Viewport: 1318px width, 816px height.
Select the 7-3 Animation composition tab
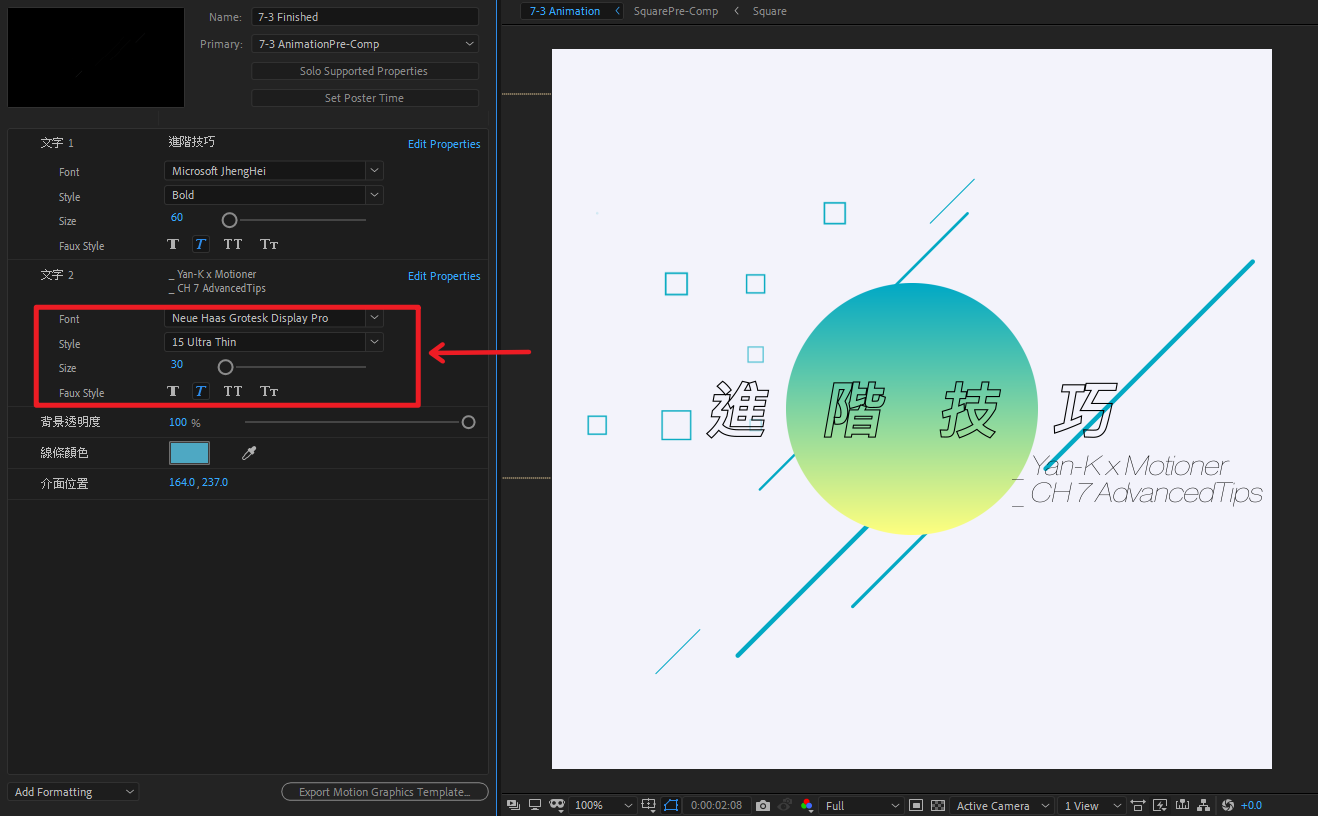[565, 11]
